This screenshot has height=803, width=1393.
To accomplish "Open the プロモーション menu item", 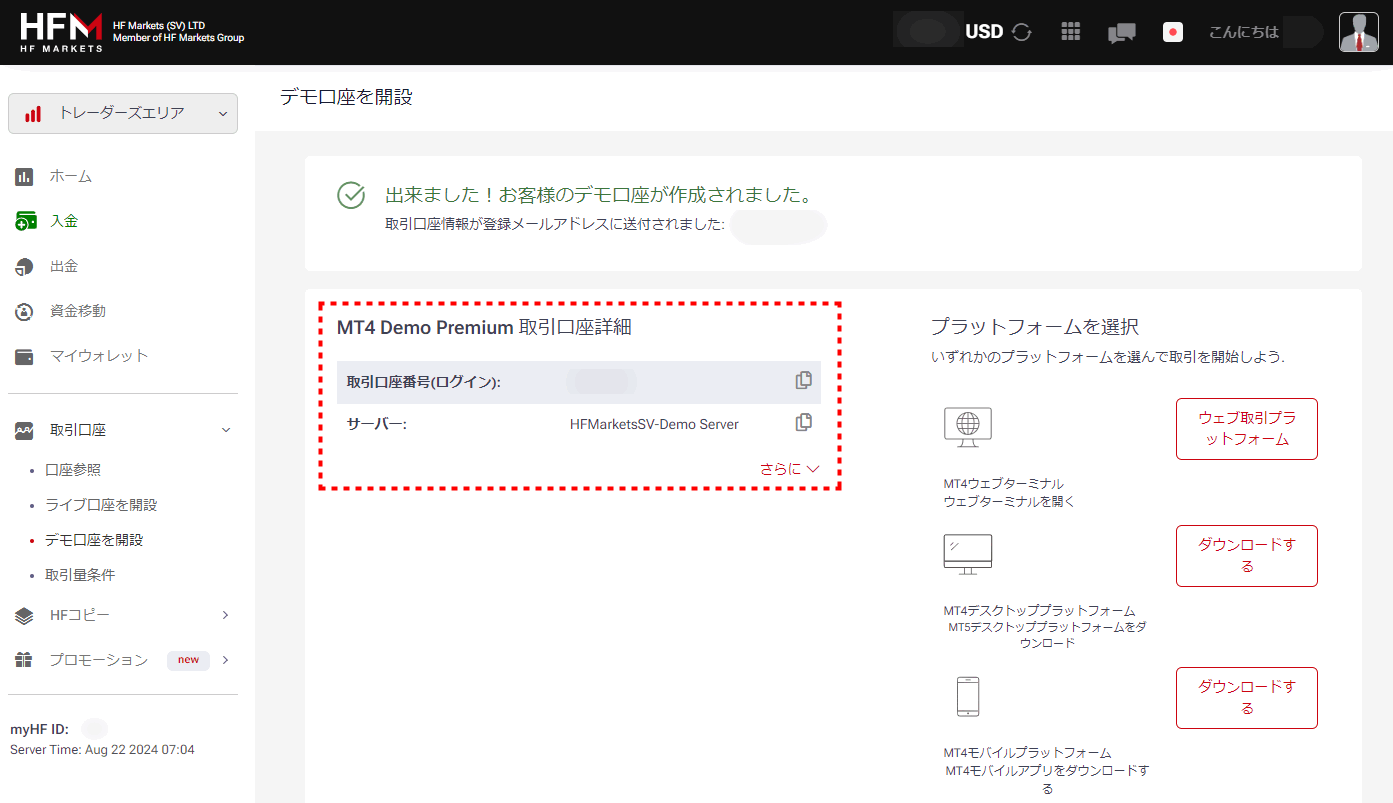I will 99,660.
